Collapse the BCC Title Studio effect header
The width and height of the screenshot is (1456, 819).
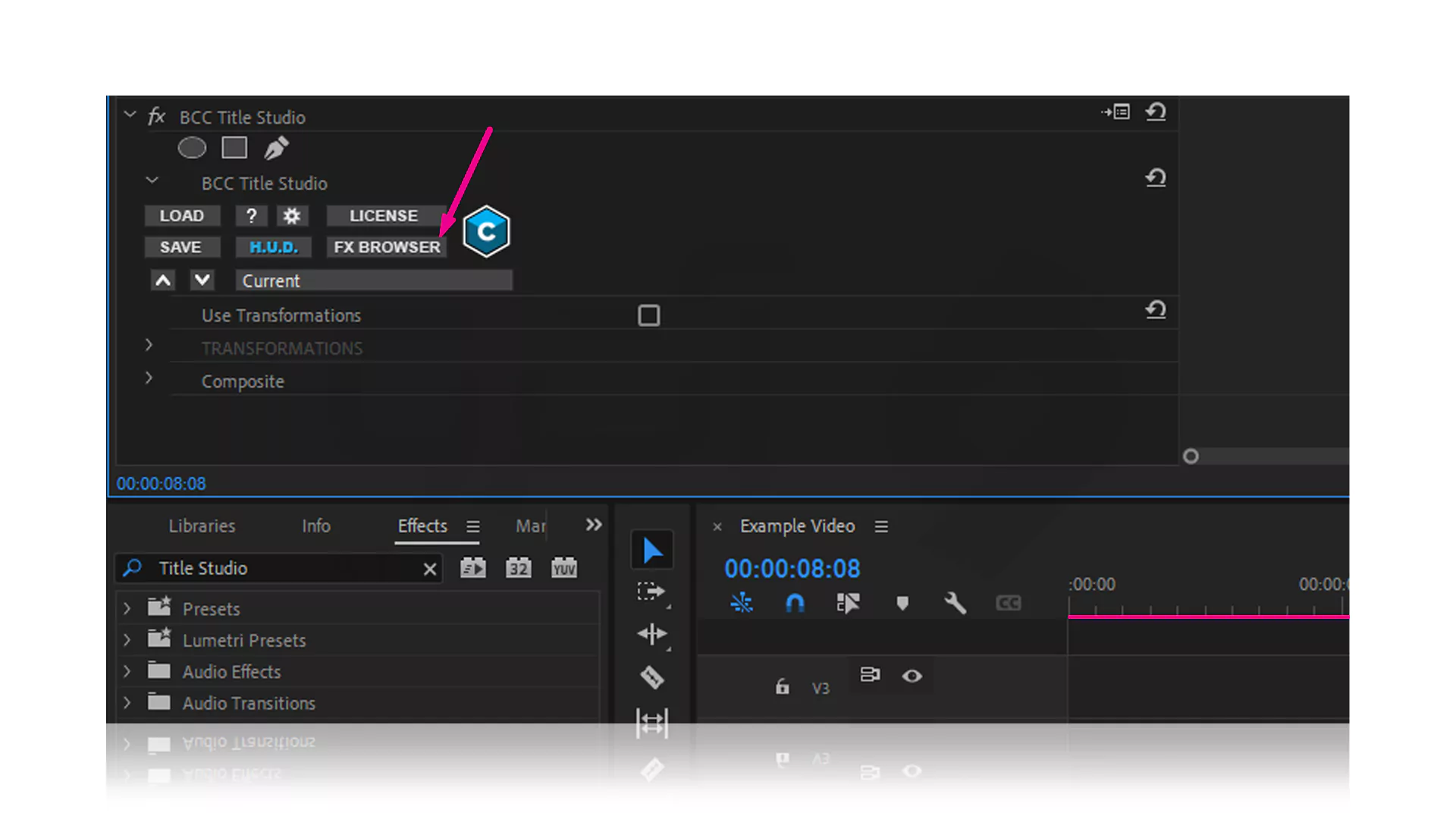[x=130, y=115]
